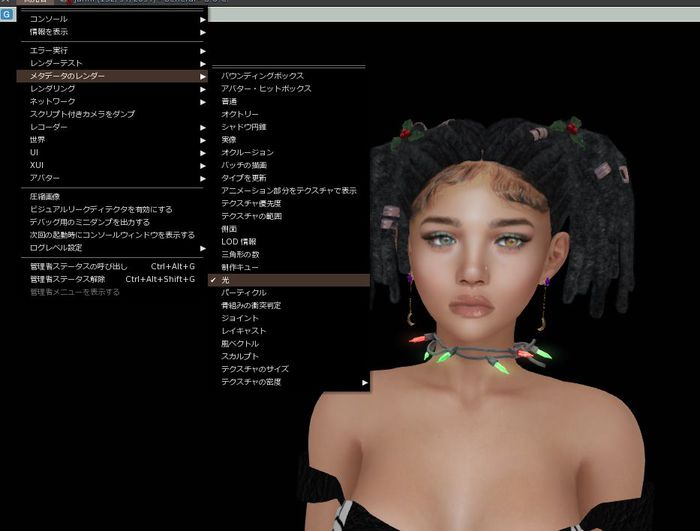Click 管理者ステータスの呼び出し menu item
Viewport: 700px width, 531px height.
(x=112, y=267)
